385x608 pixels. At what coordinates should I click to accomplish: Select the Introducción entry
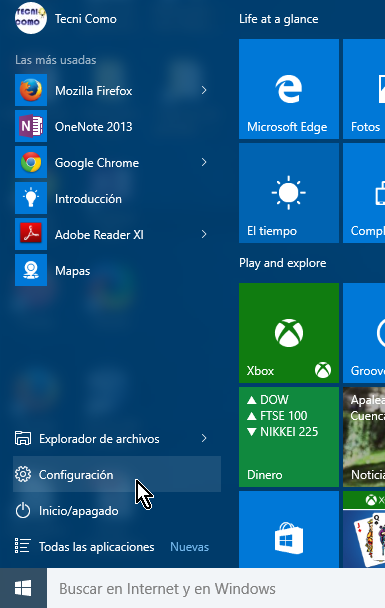click(x=117, y=198)
